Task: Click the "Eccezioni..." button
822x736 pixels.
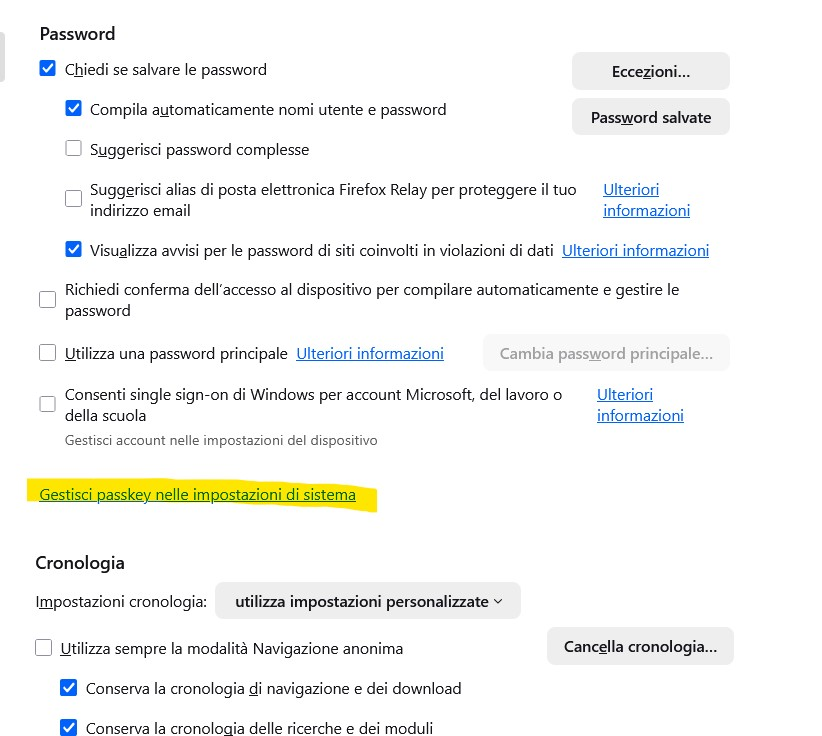Action: pos(650,71)
